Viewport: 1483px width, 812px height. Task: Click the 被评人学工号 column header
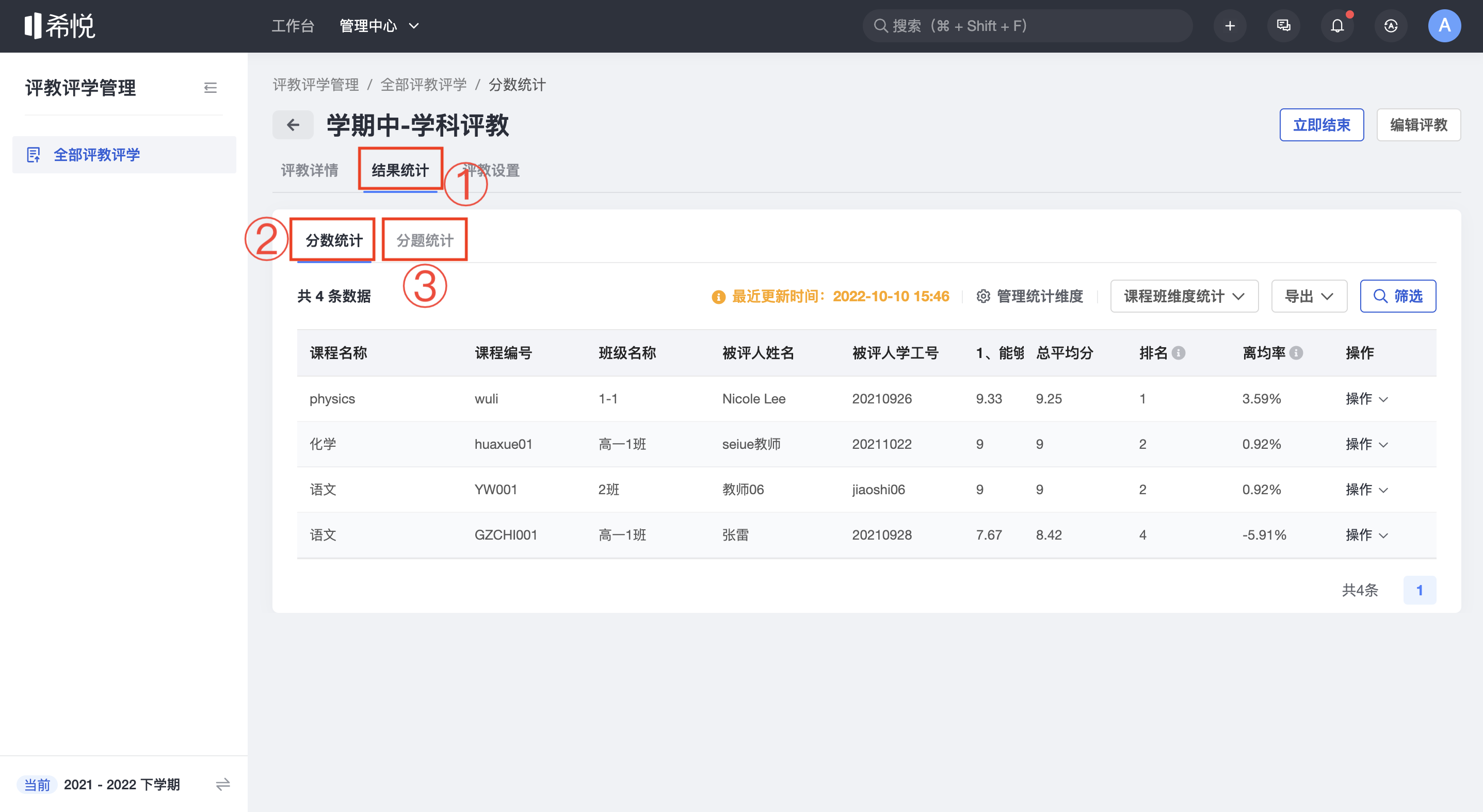pos(895,353)
